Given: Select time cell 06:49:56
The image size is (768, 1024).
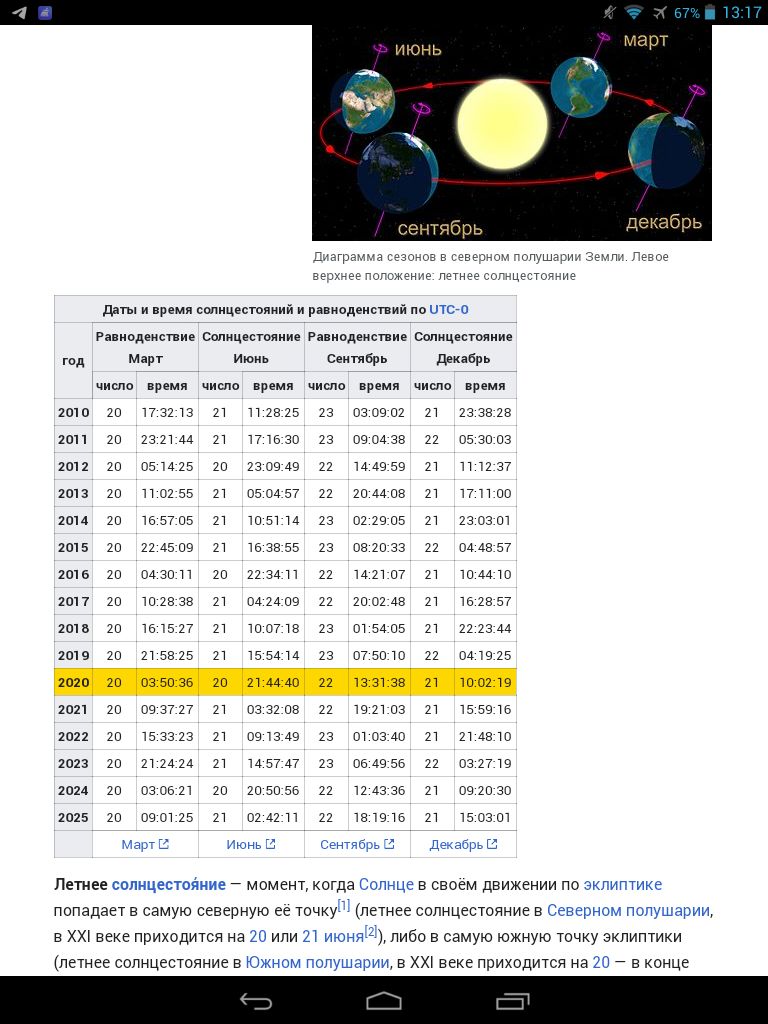Looking at the screenshot, I should (379, 763).
